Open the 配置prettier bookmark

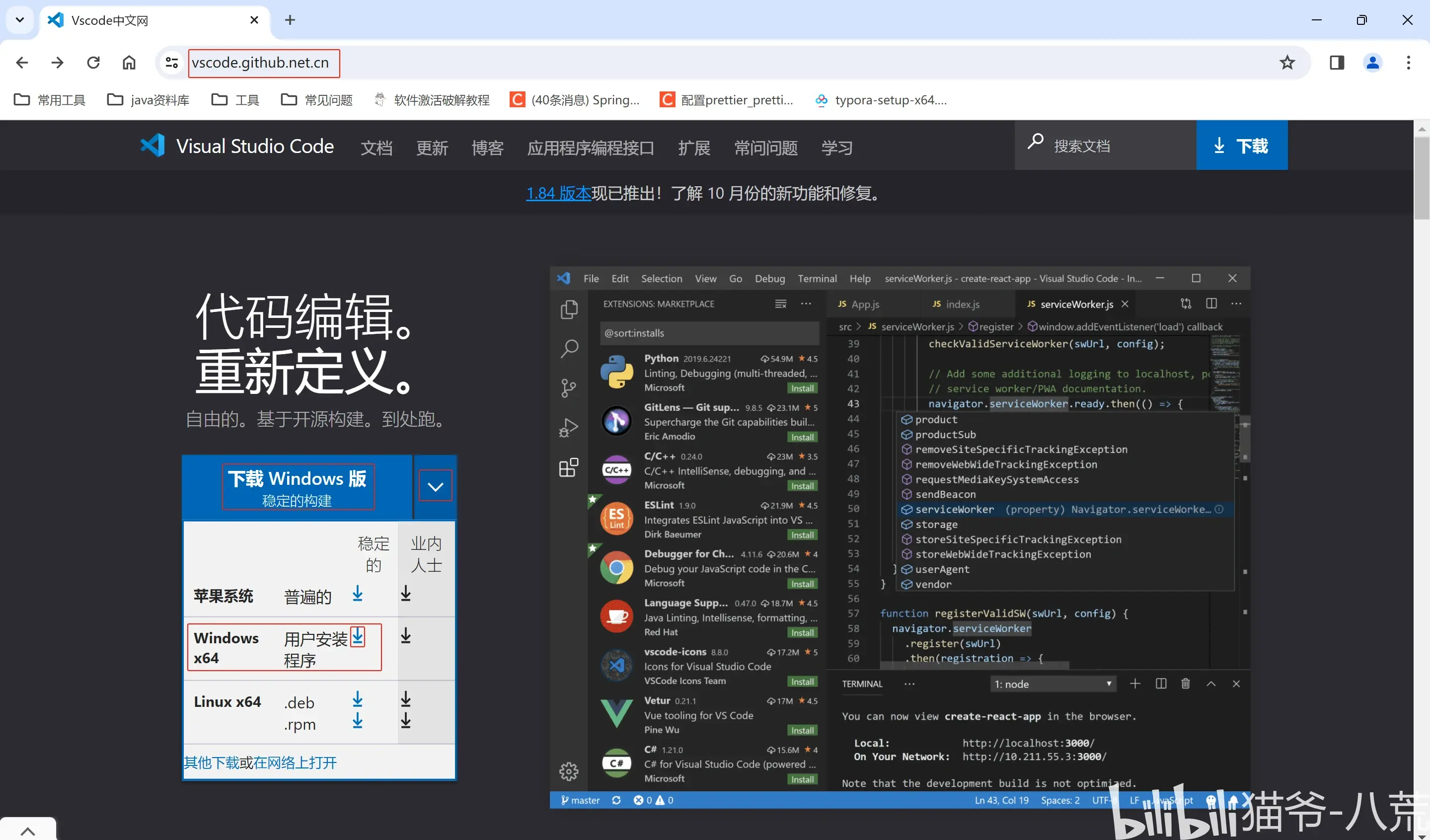pyautogui.click(x=727, y=100)
